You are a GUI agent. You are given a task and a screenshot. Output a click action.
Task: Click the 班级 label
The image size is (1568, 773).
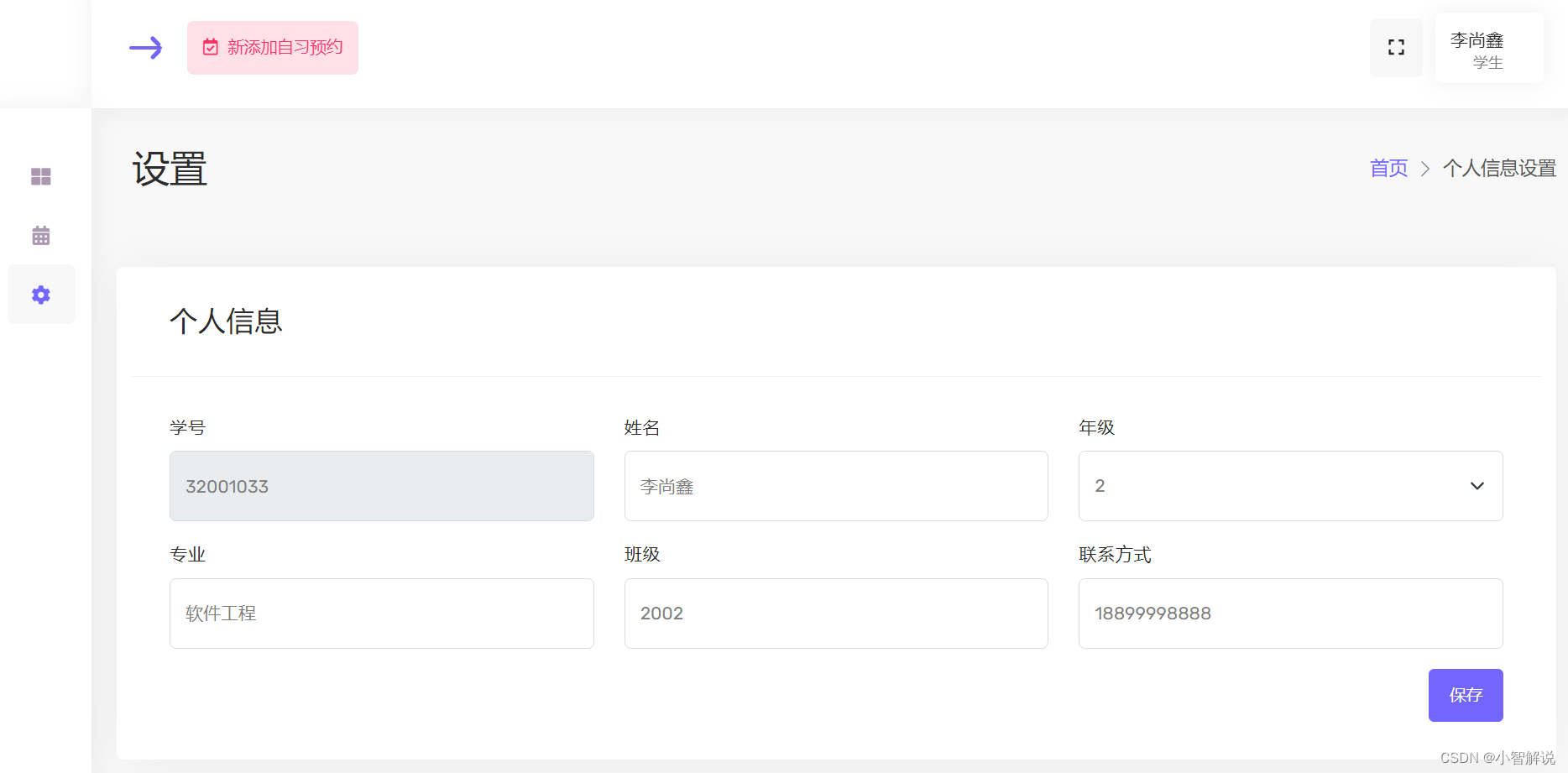(642, 555)
